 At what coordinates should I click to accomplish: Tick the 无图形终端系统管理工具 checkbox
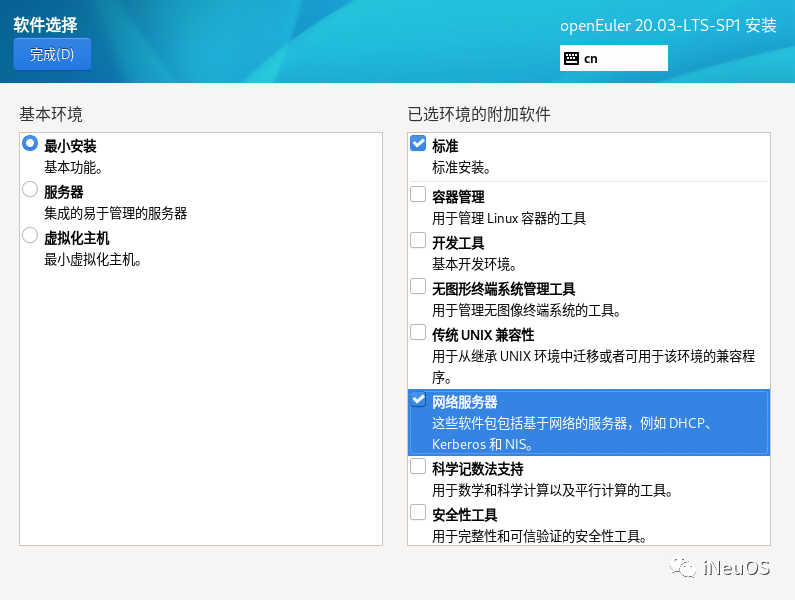[418, 287]
